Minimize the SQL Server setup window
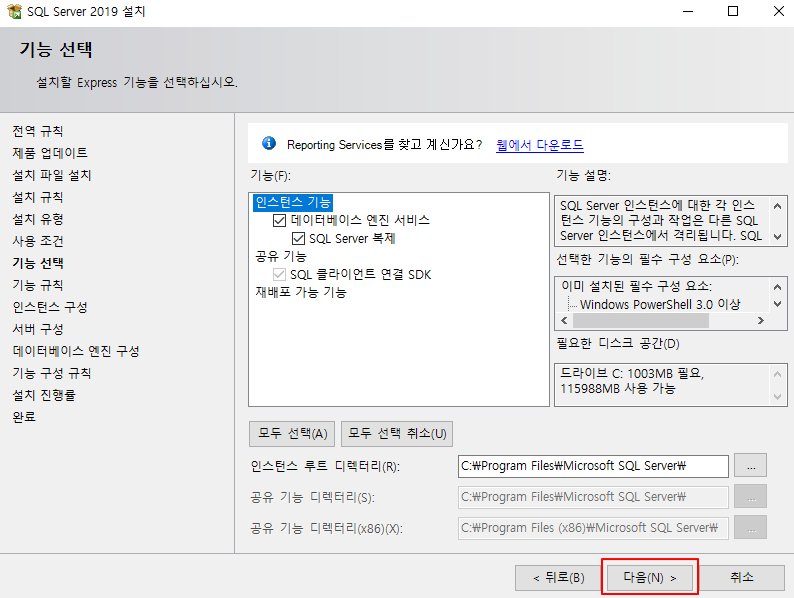 (x=688, y=11)
